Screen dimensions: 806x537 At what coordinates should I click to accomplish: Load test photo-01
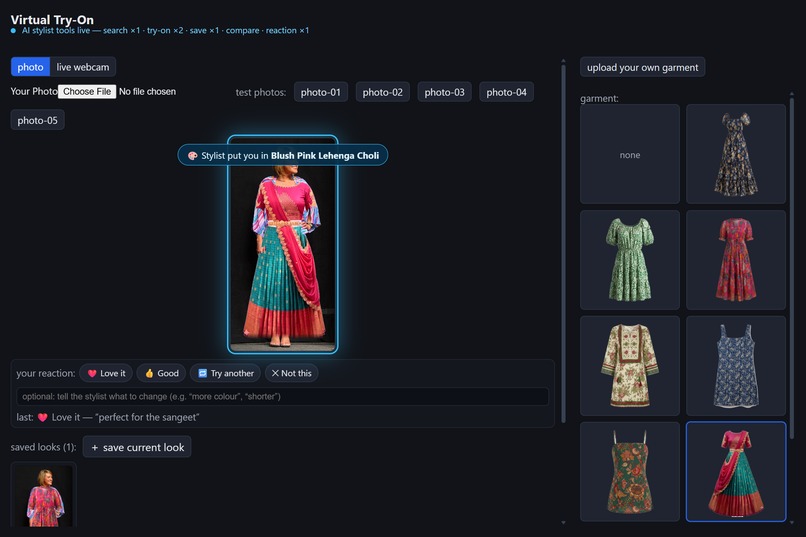click(x=321, y=92)
